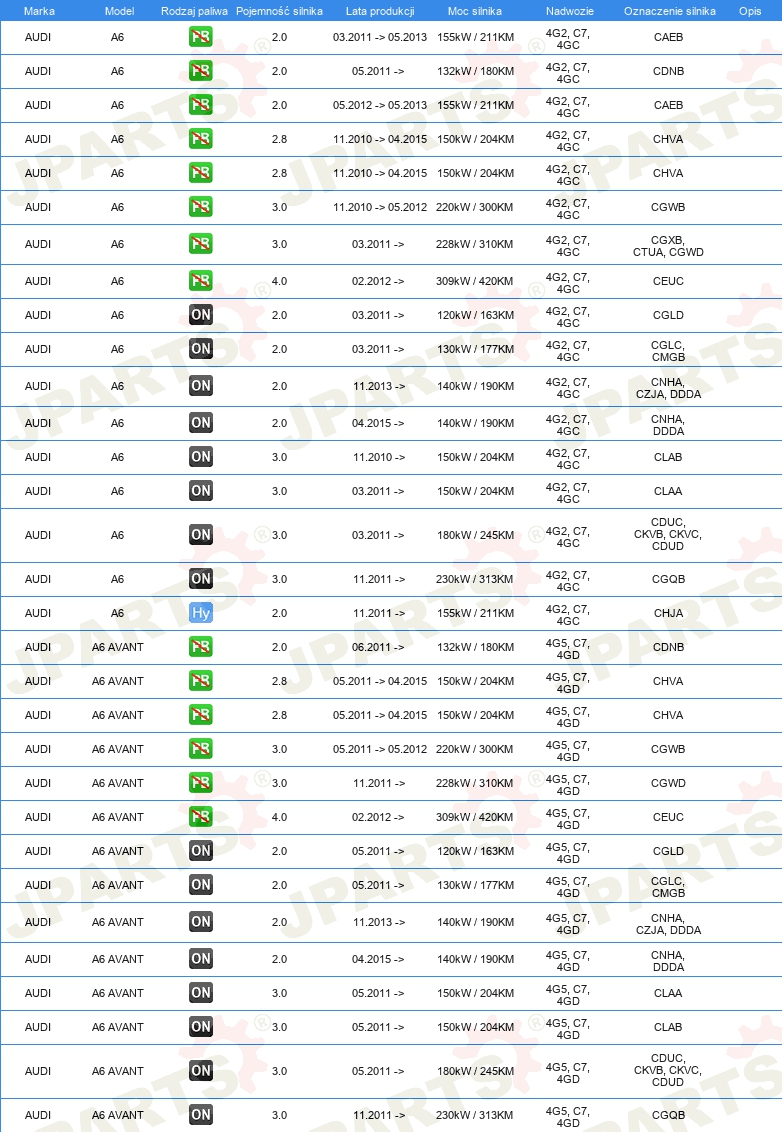Select engine code 'CGXB, CTUA, CGWD'
Viewport: 782px width, 1132px height.
click(x=668, y=246)
